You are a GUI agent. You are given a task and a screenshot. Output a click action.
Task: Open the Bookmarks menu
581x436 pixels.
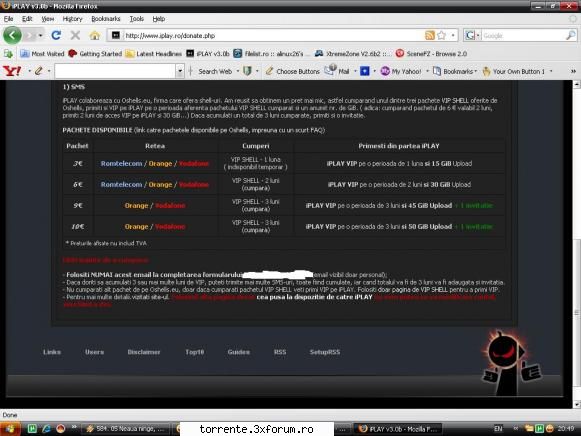[106, 19]
